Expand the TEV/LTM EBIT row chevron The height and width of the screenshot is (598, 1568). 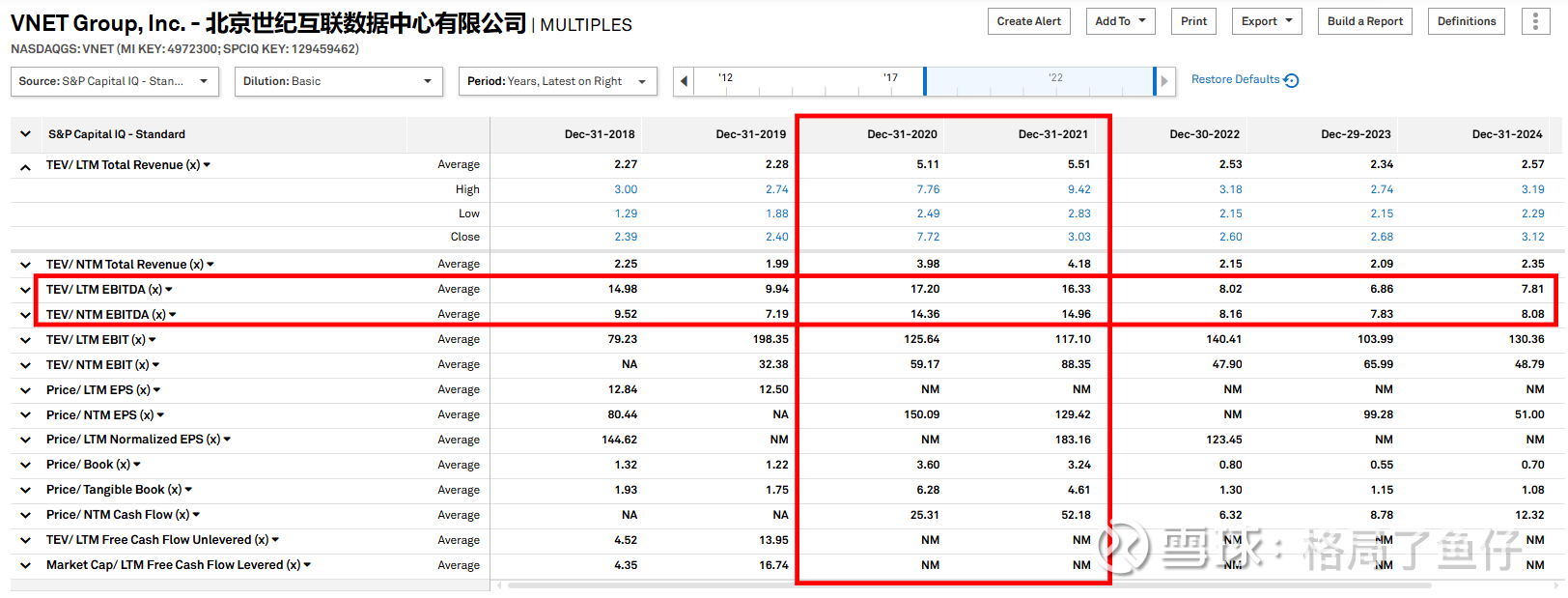point(26,340)
